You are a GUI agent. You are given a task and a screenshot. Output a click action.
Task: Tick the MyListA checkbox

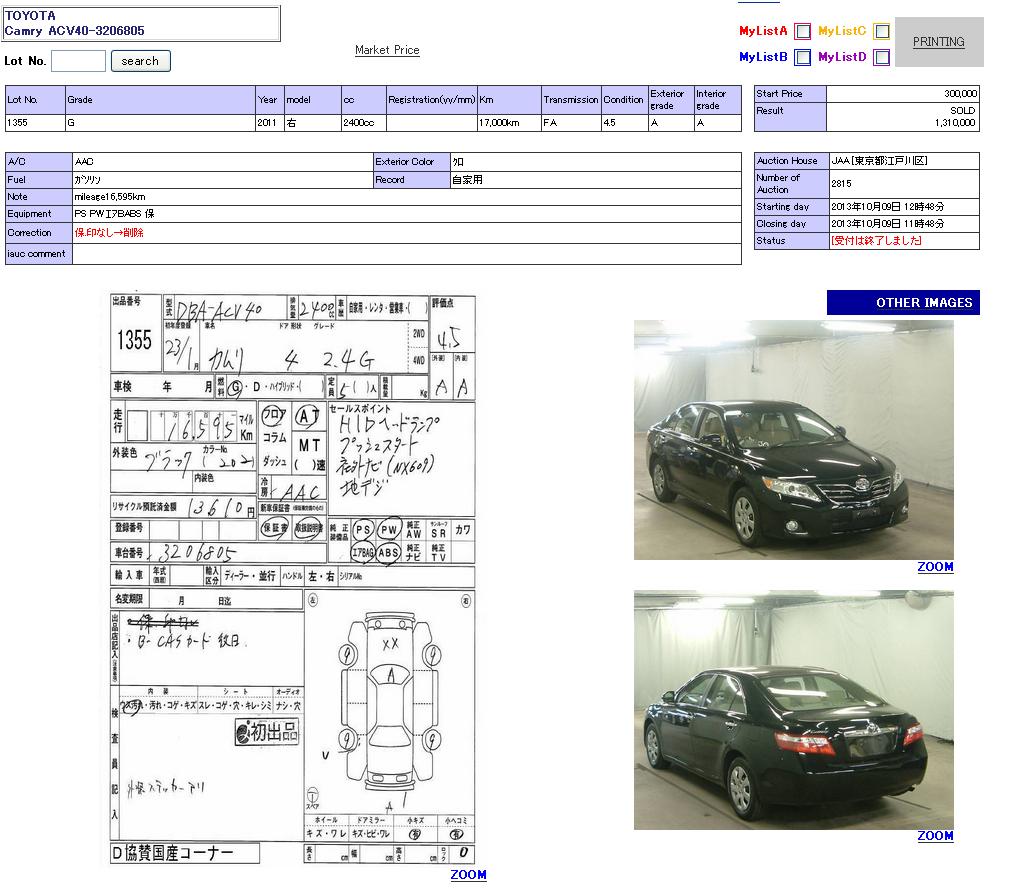point(802,32)
